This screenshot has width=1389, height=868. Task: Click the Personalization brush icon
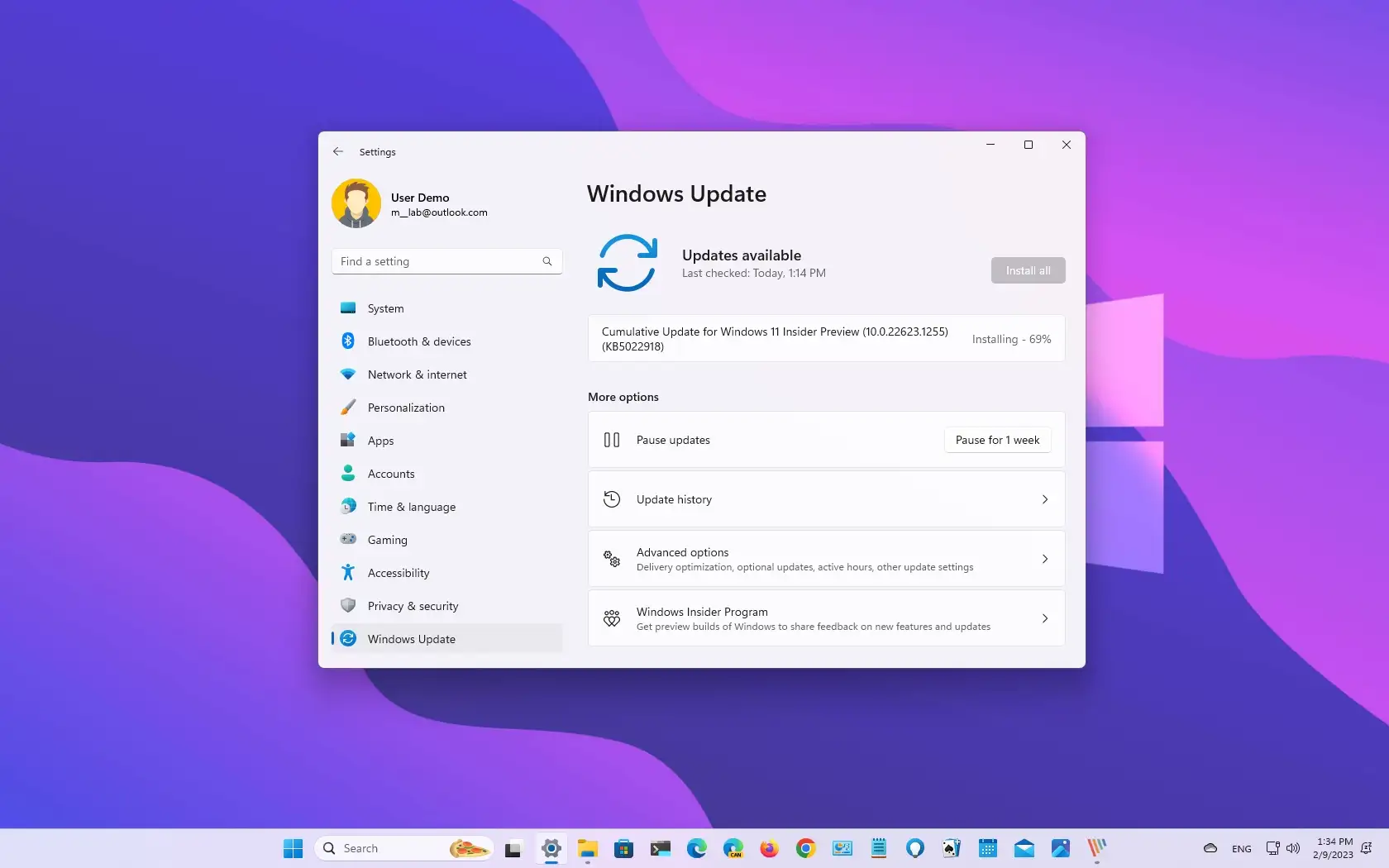coord(348,407)
